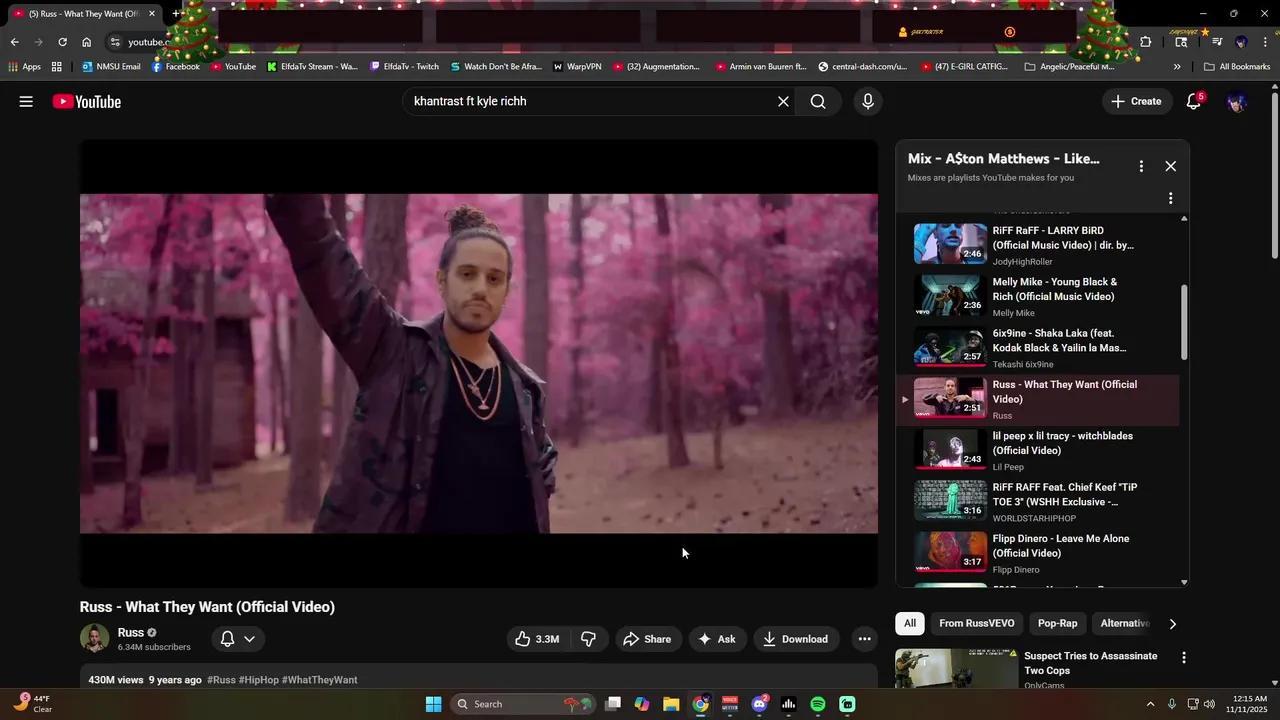This screenshot has width=1280, height=720.
Task: Open the YouTube guide hamburger menu
Action: point(26,101)
